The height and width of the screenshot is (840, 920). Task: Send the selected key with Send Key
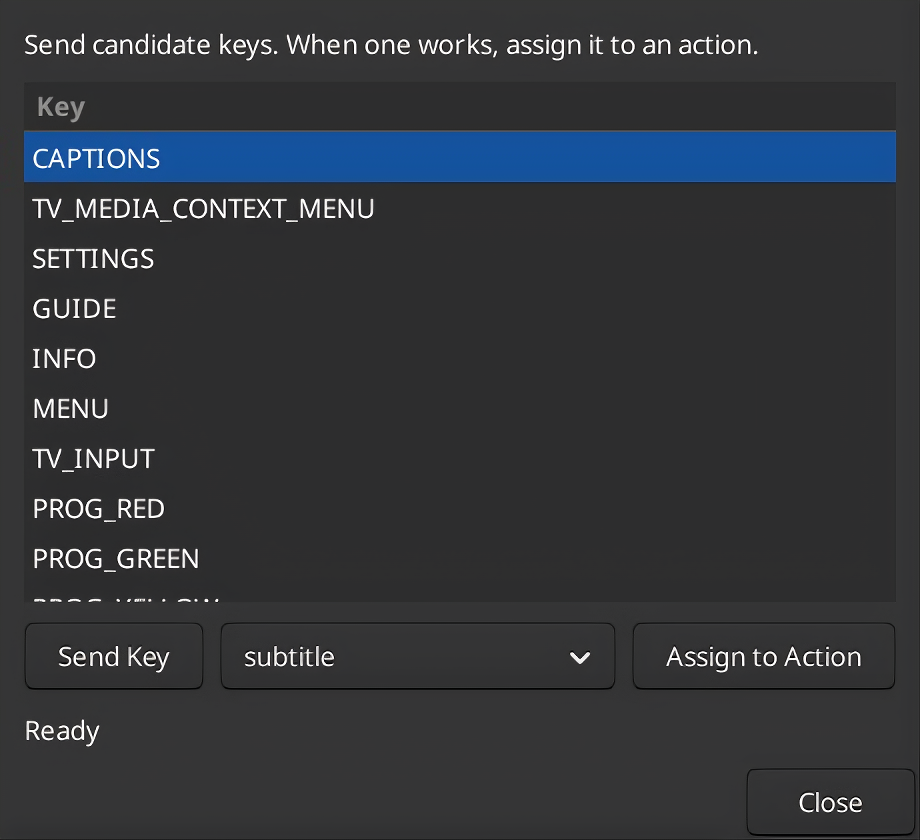click(x=114, y=656)
